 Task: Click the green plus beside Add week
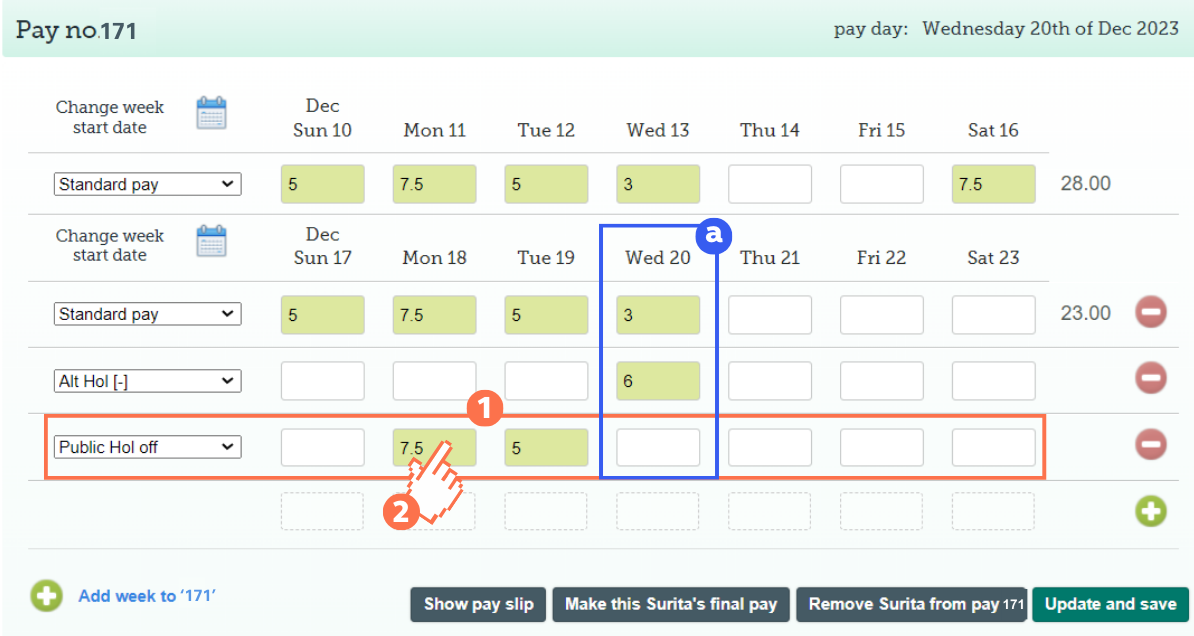point(46,596)
